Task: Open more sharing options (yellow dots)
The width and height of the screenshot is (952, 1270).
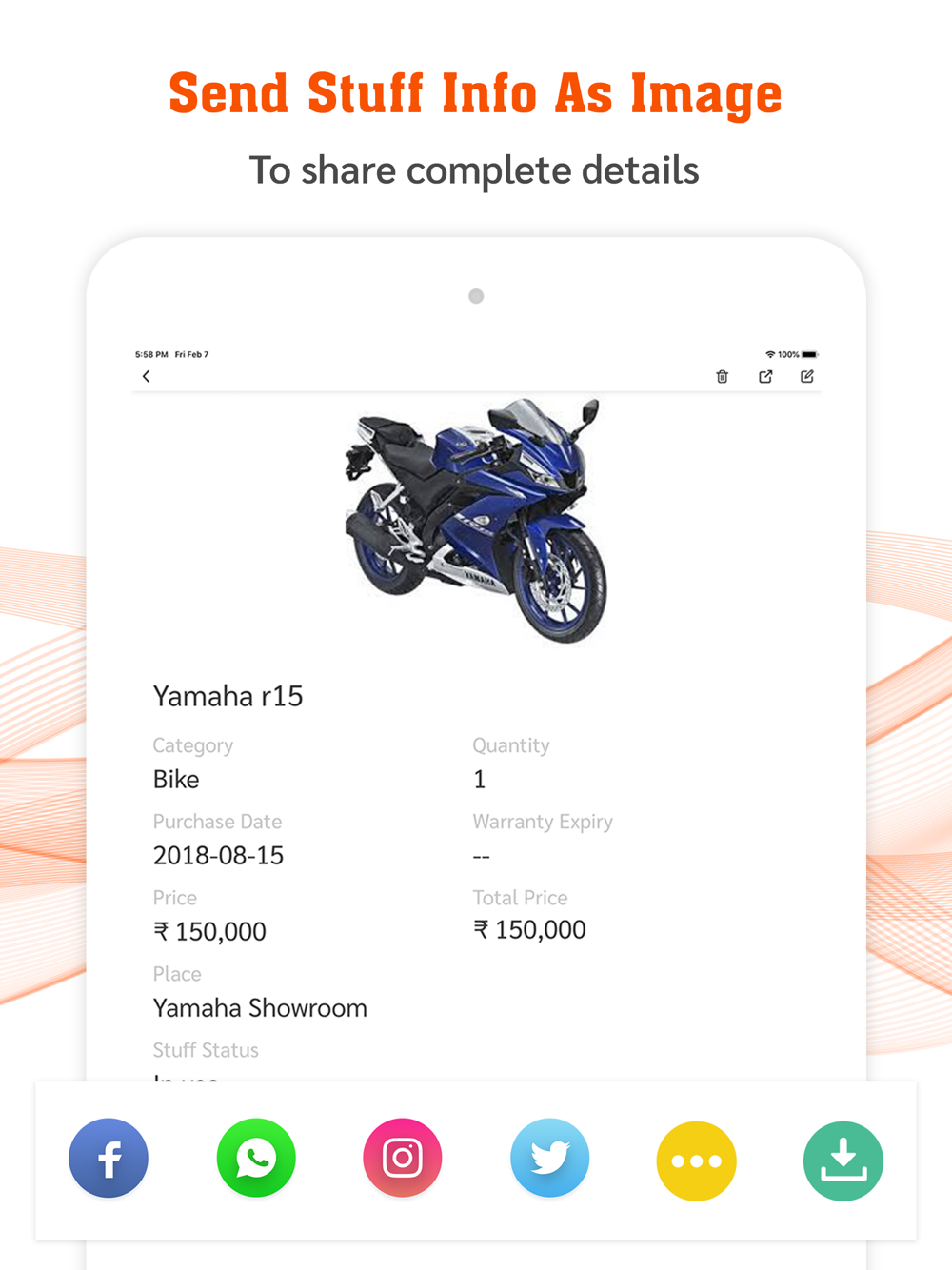Action: click(697, 1161)
